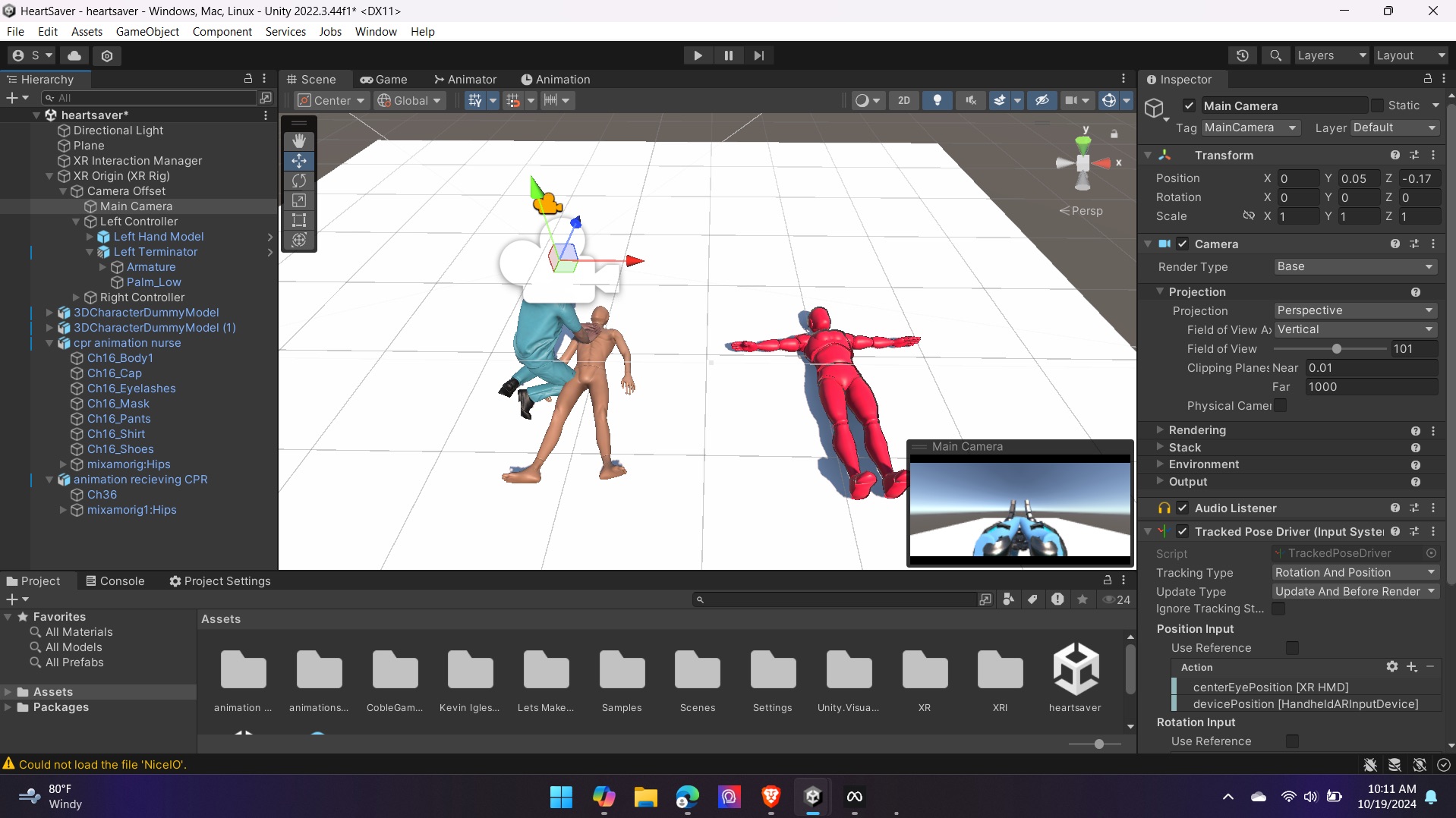This screenshot has width=1456, height=818.
Task: Toggle scene lighting lightbulb icon
Action: point(938,100)
